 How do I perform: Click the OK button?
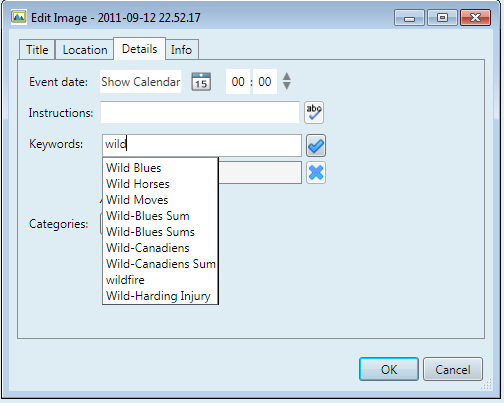pos(389,369)
